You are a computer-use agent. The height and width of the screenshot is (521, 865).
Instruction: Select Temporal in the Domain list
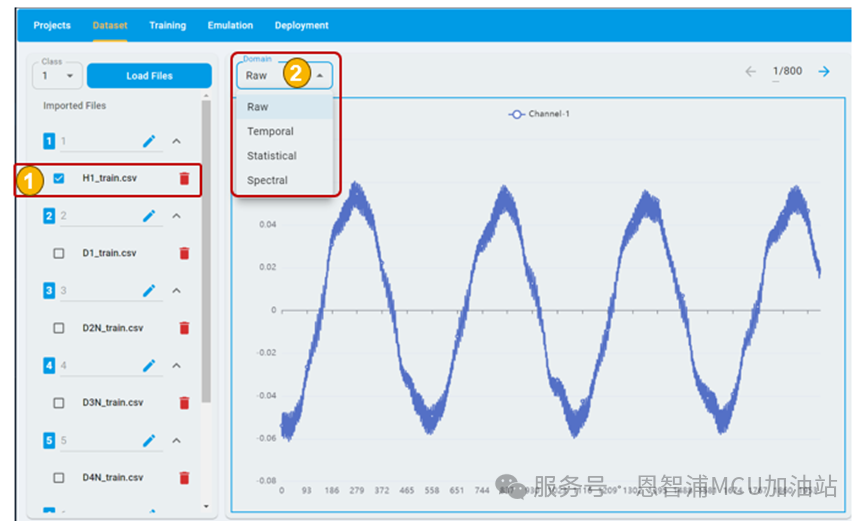[285, 131]
